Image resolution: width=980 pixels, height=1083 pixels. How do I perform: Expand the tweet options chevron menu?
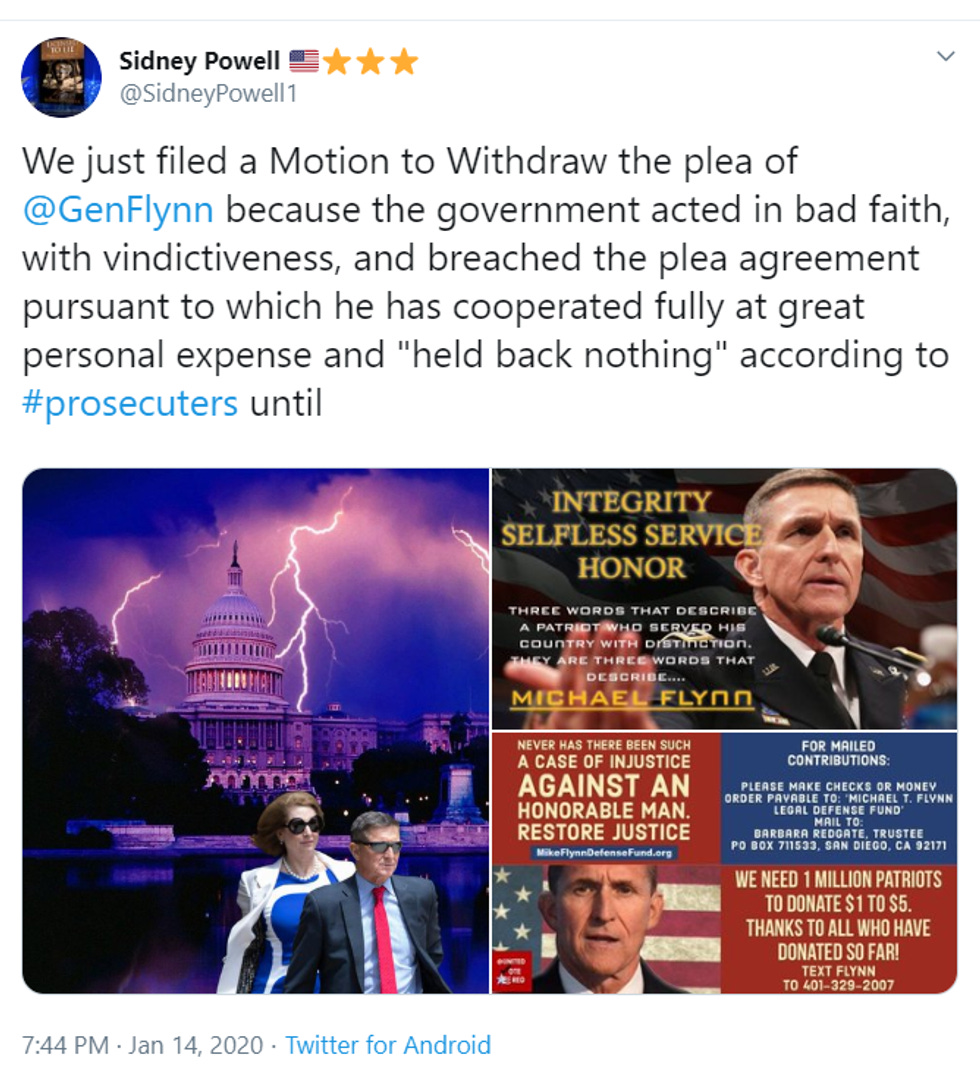tap(945, 56)
